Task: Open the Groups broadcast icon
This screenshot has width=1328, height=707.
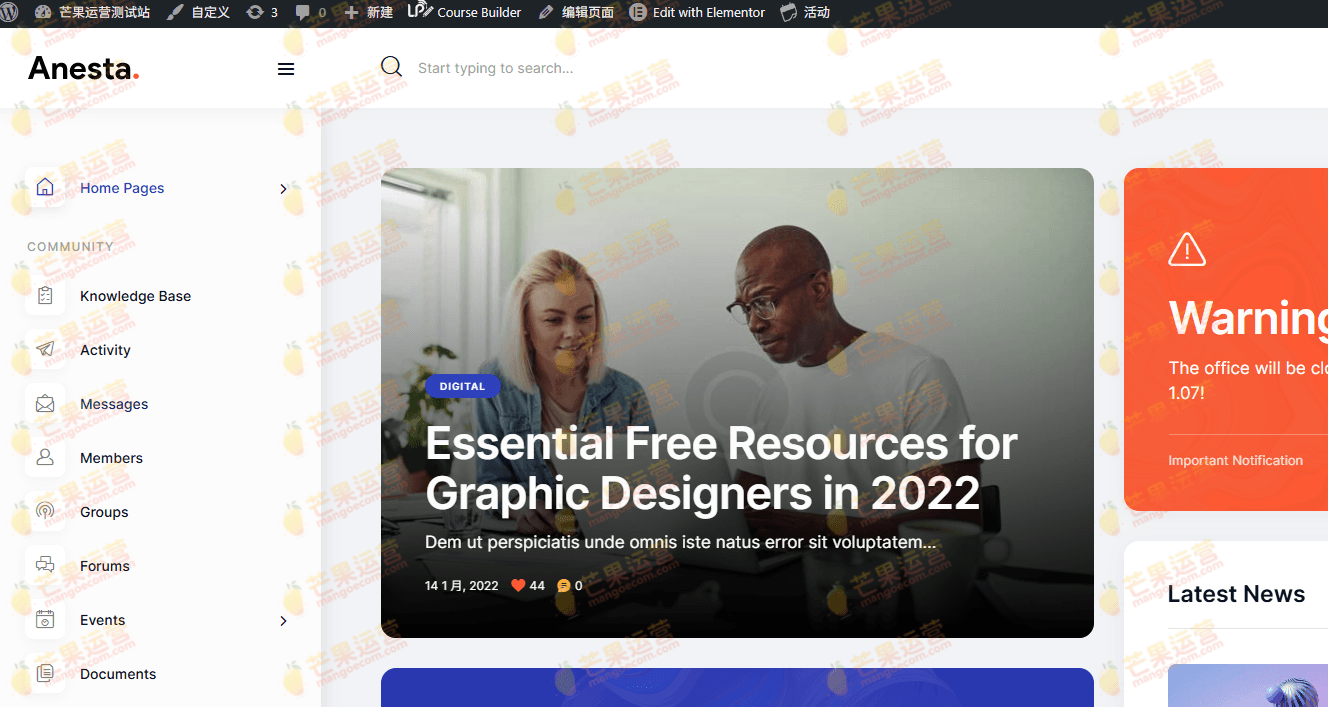Action: (x=45, y=512)
